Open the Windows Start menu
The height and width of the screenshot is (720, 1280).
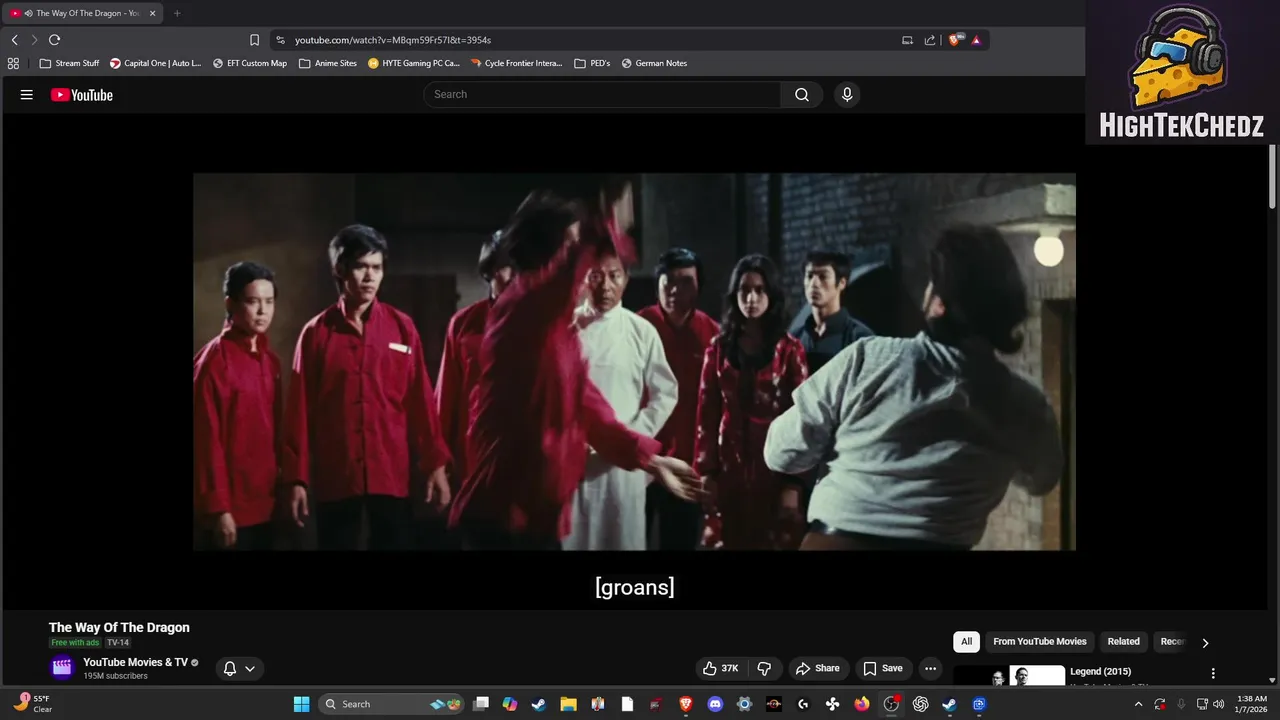[x=301, y=704]
